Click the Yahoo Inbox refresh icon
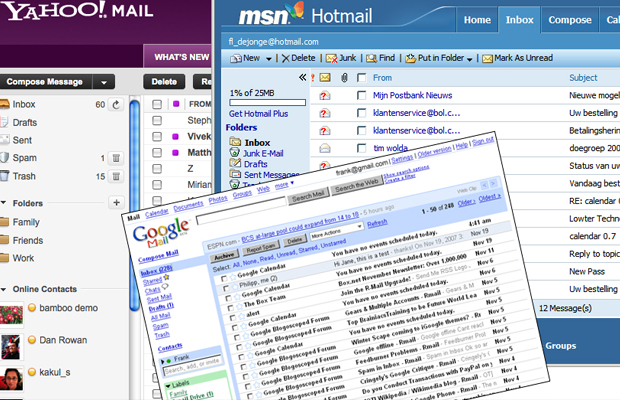Viewport: 620px width, 400px height. 115,104
